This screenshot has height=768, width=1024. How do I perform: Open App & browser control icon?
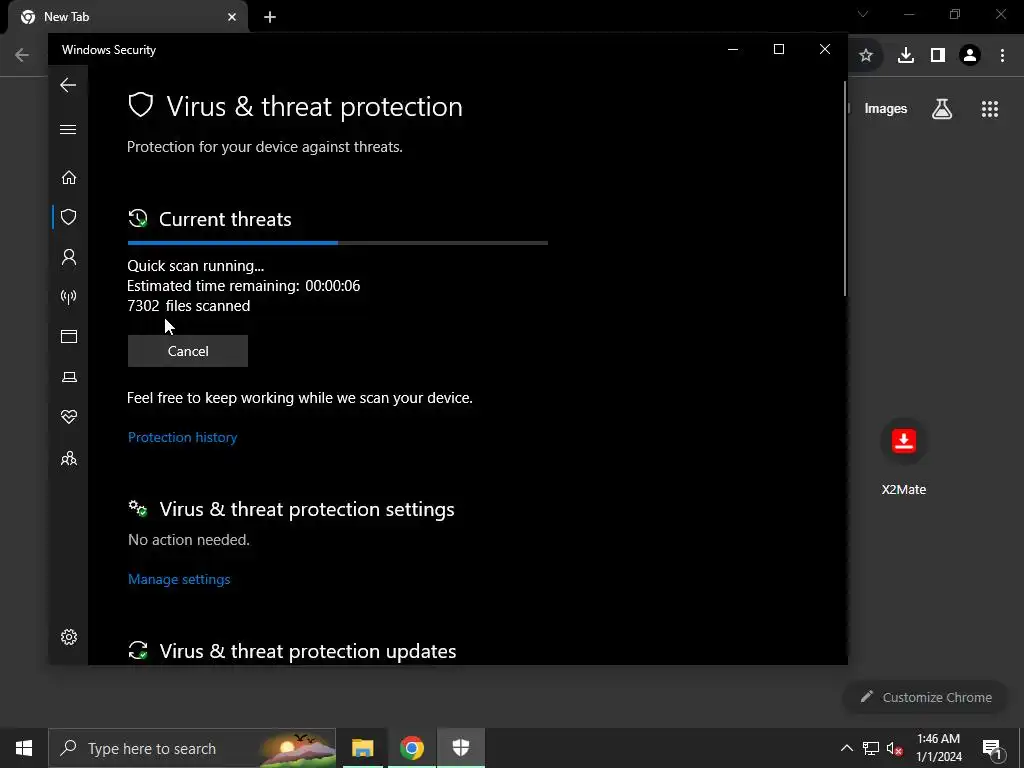(69, 336)
